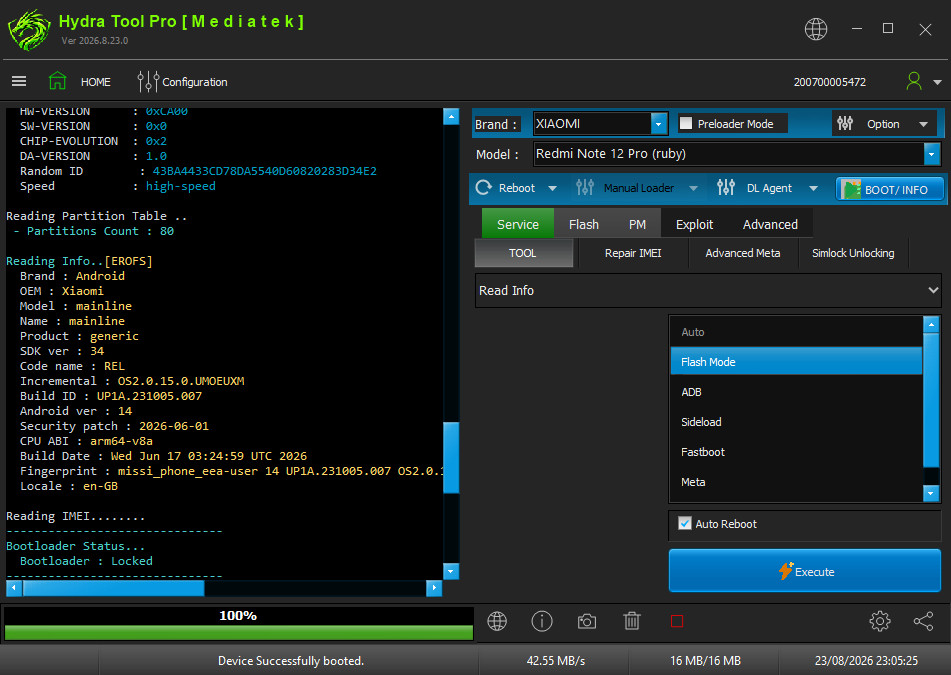Click the share icon in bottom toolbar
The image size is (951, 675).
[923, 621]
